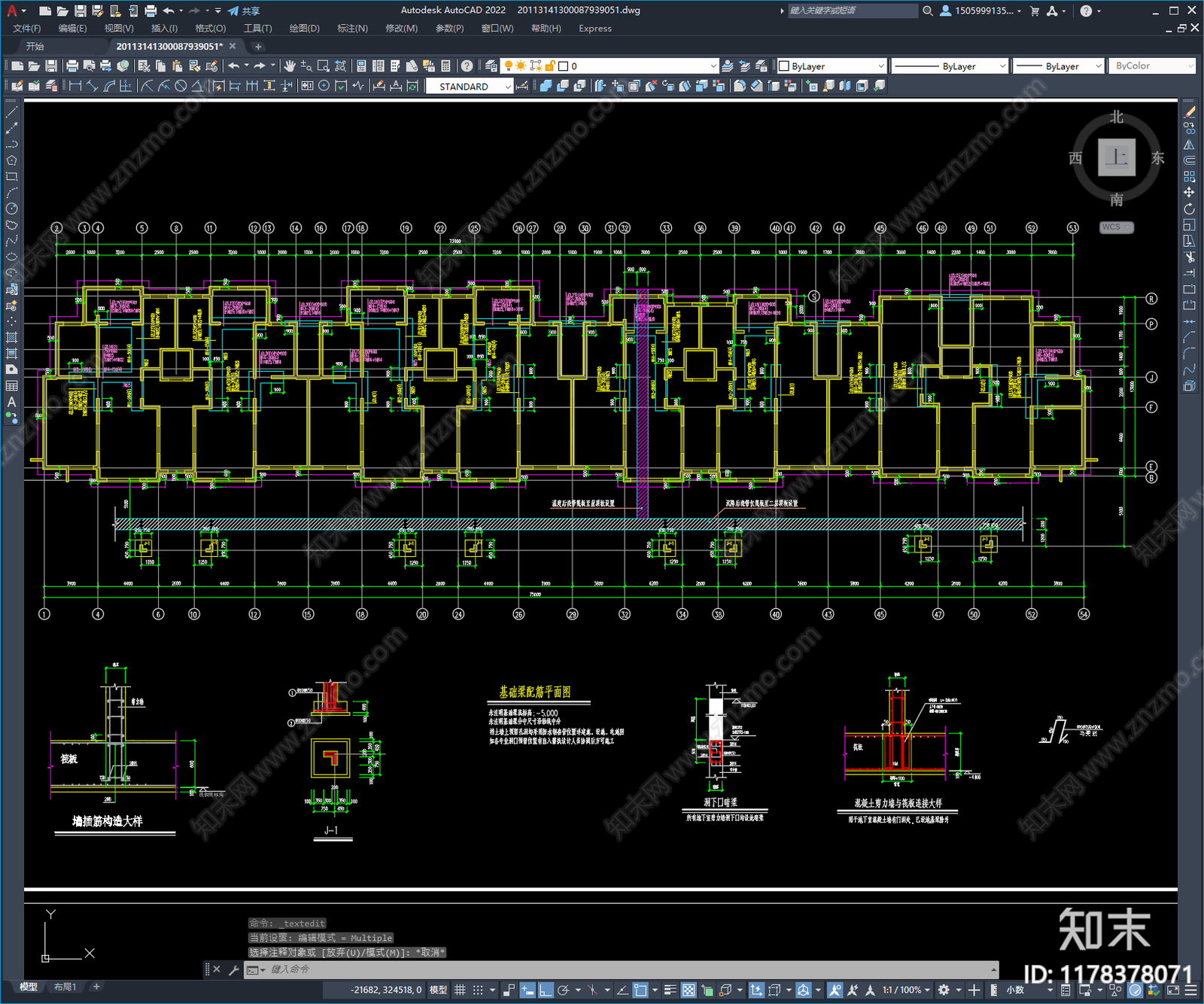Toggle annotation visibility in status bar

835,990
